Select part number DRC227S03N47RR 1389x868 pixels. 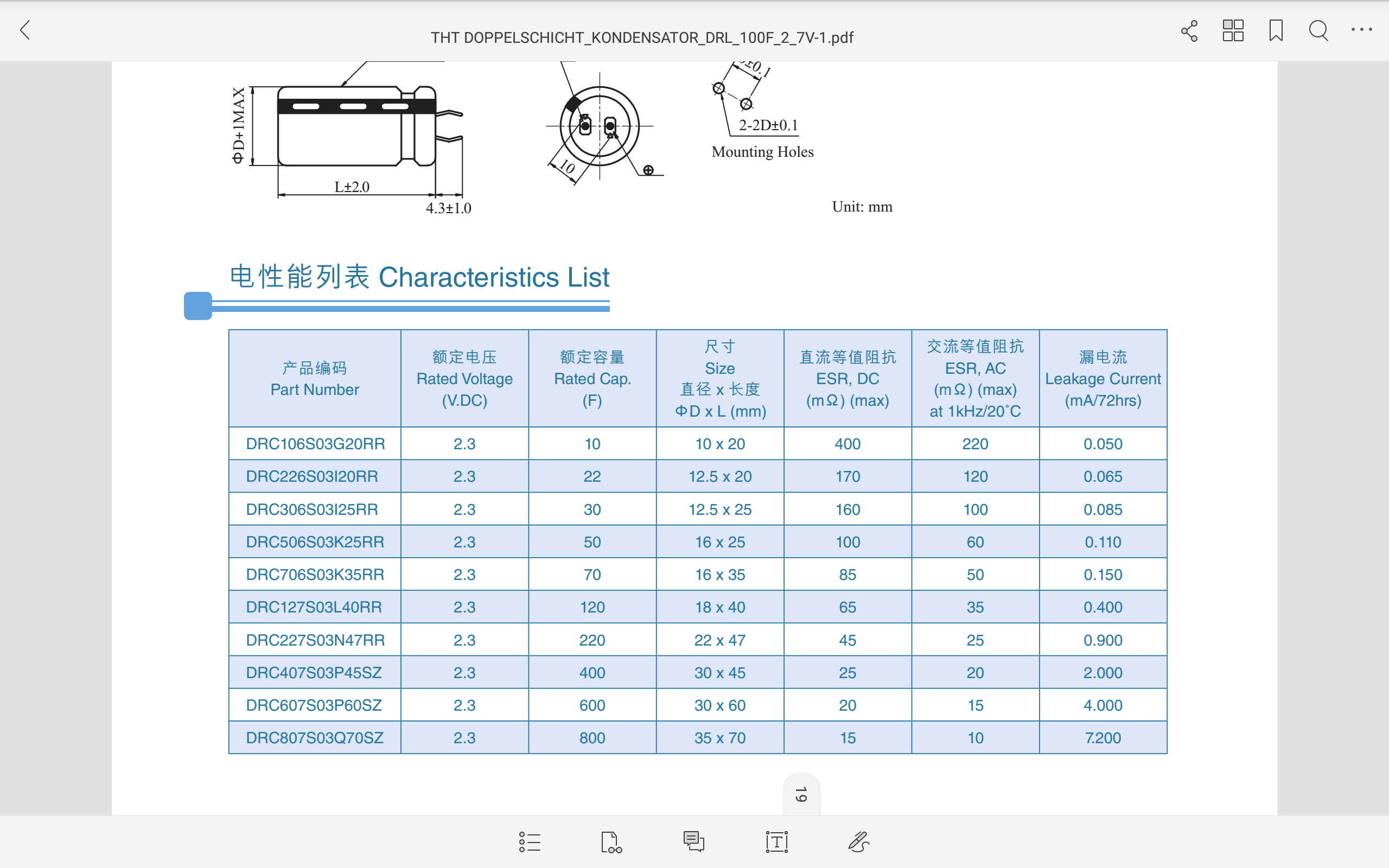click(x=315, y=640)
